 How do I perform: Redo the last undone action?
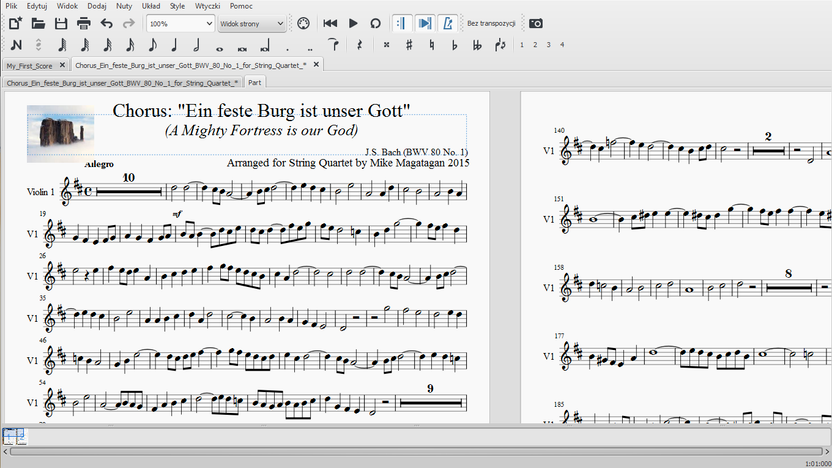click(x=129, y=23)
